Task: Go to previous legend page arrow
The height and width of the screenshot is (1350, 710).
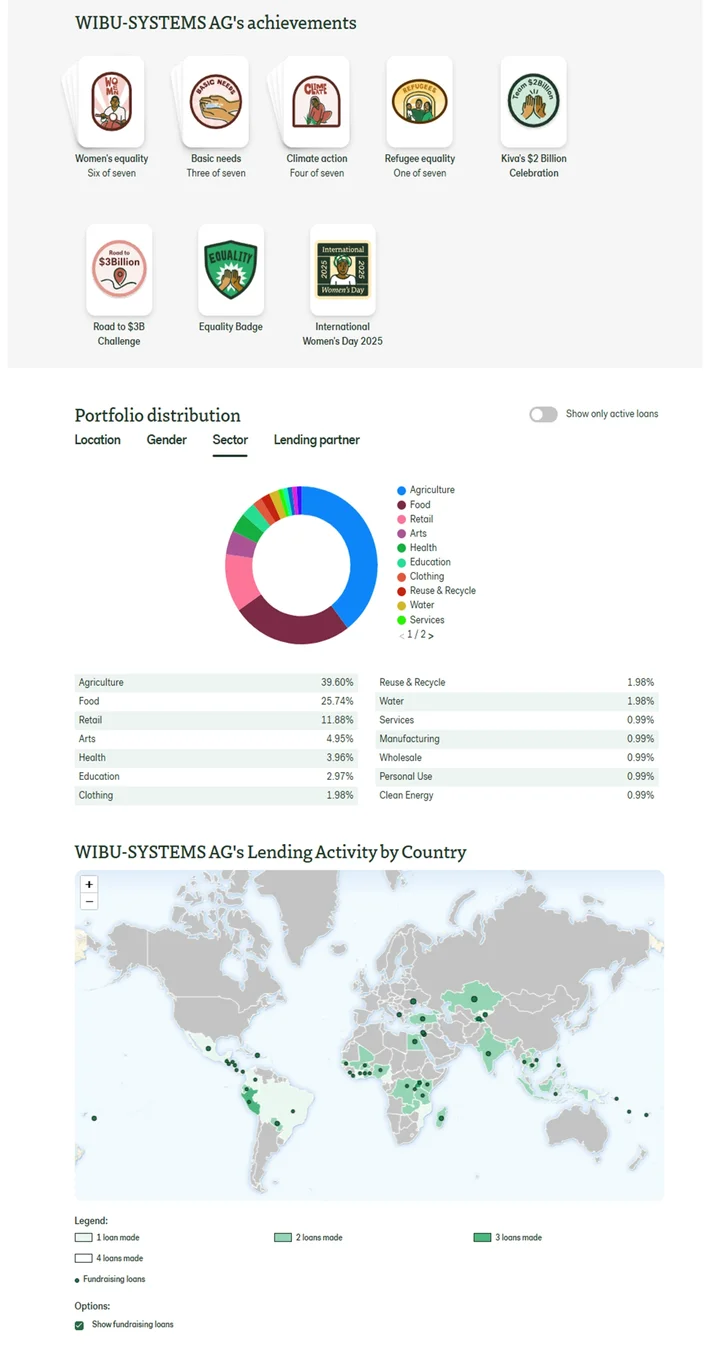Action: 401,635
